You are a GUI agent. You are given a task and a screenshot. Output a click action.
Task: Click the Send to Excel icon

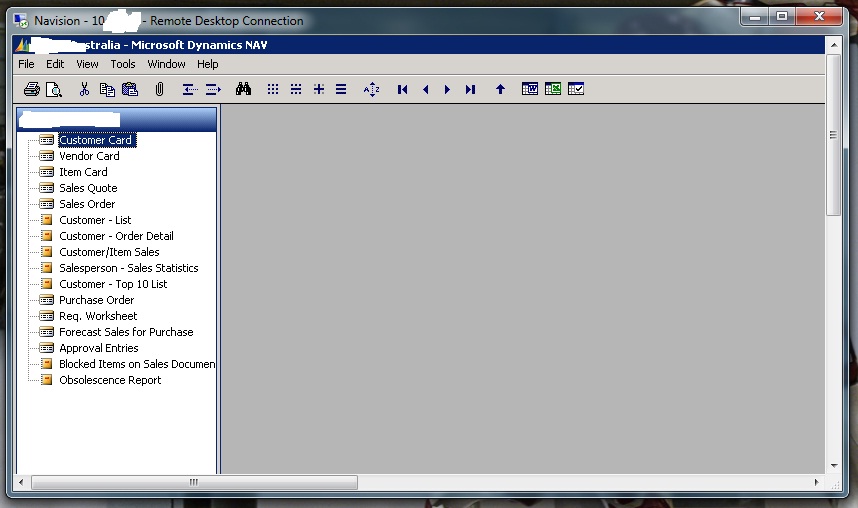coord(553,89)
